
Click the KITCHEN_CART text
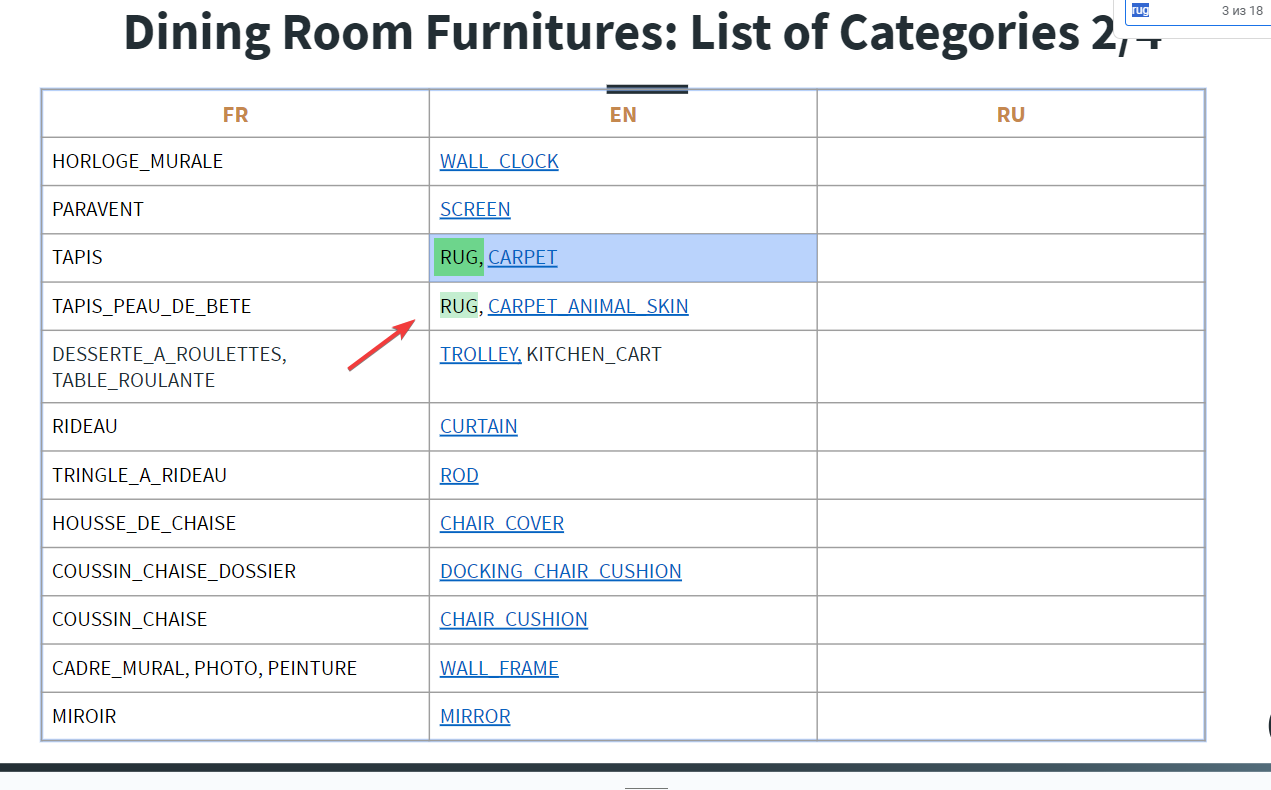point(594,355)
